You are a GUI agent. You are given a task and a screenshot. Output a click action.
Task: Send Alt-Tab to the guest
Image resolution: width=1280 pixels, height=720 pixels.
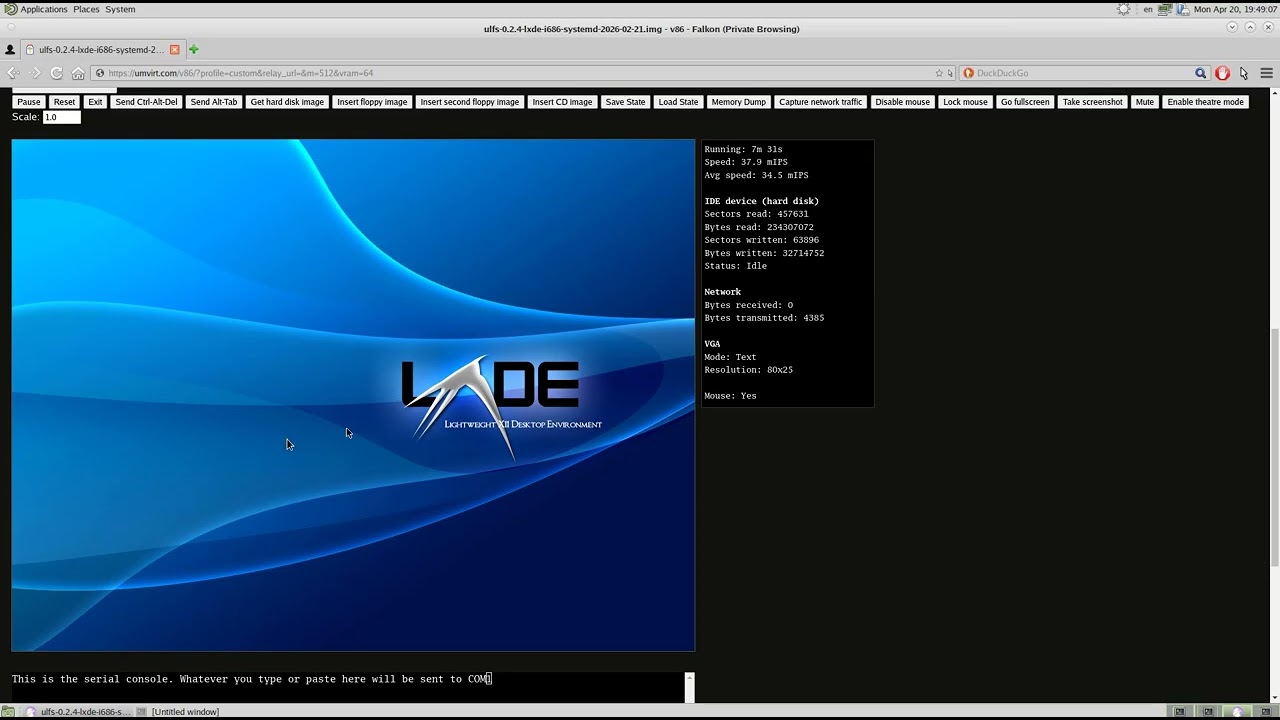click(214, 102)
